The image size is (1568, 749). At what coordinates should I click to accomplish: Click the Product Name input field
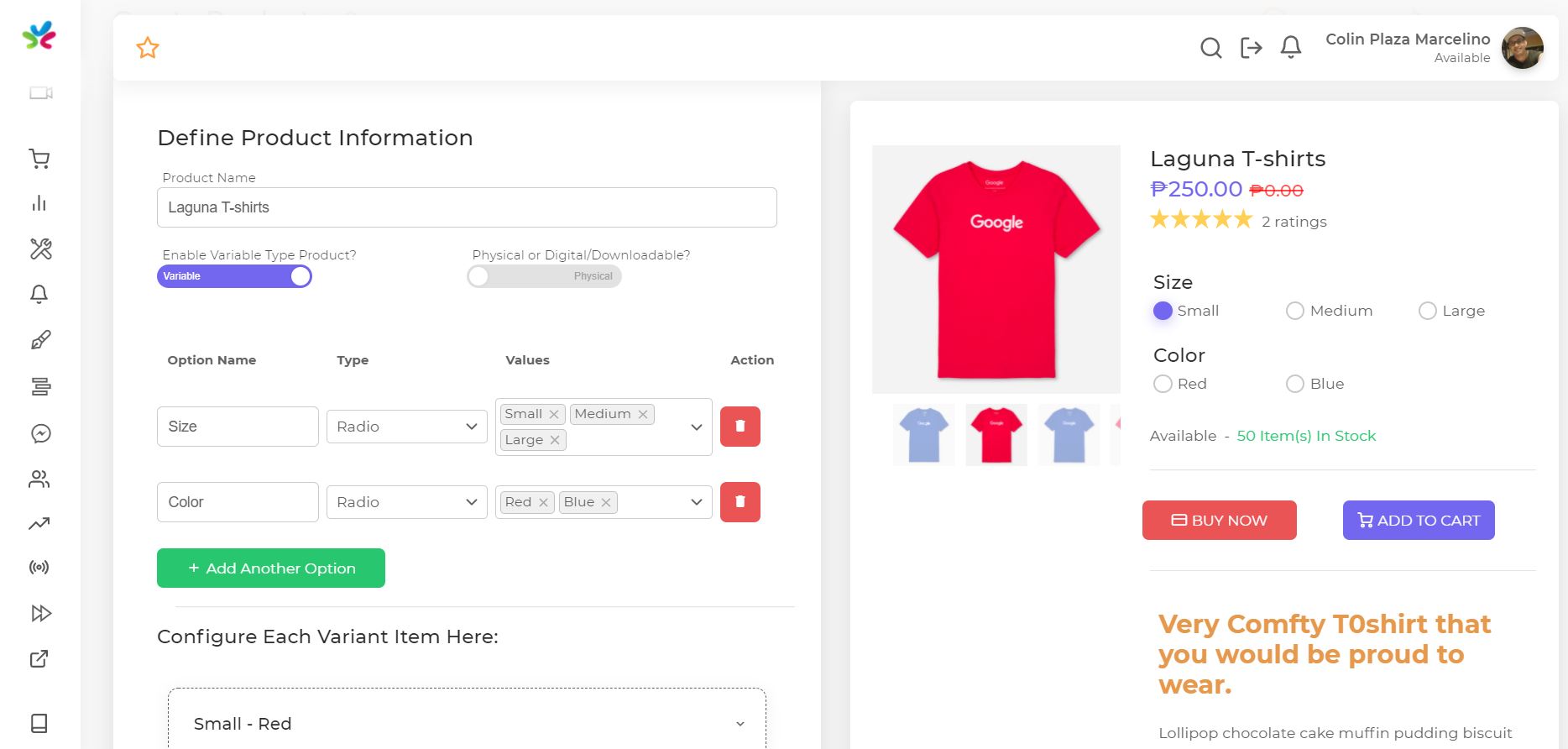coord(466,207)
